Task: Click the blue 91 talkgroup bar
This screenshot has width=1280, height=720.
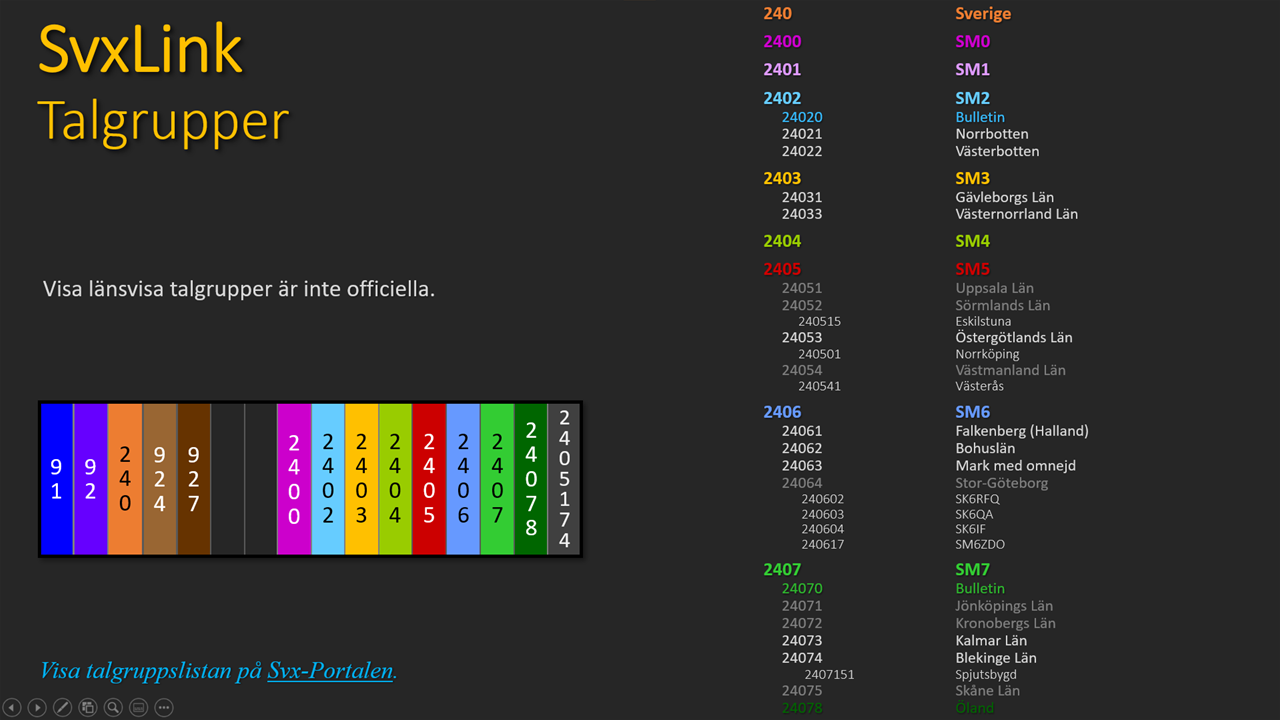Action: (x=57, y=479)
